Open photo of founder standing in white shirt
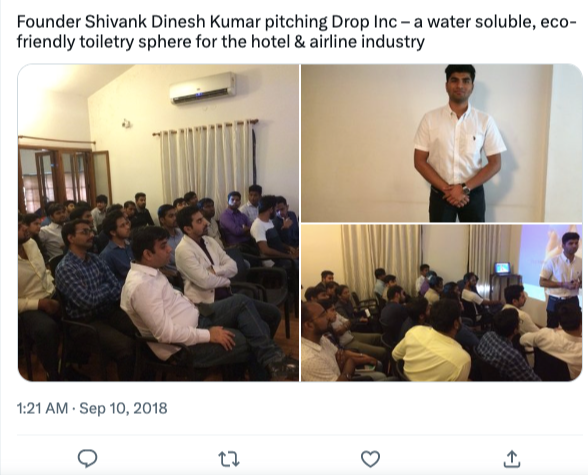Viewport: 588px width, 475px height. tap(442, 143)
